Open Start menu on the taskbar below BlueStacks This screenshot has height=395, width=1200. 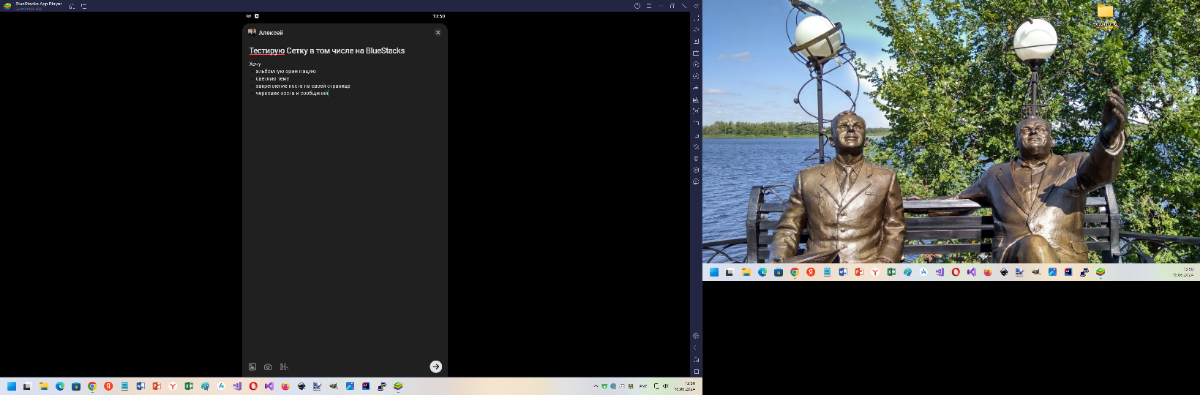(x=11, y=386)
